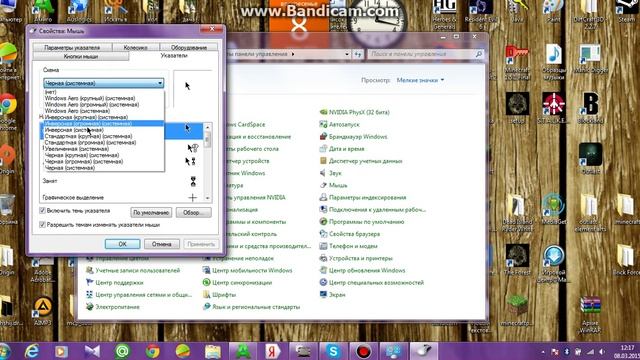
Task: Open Язык и региональные стандарты link
Action: point(256,307)
